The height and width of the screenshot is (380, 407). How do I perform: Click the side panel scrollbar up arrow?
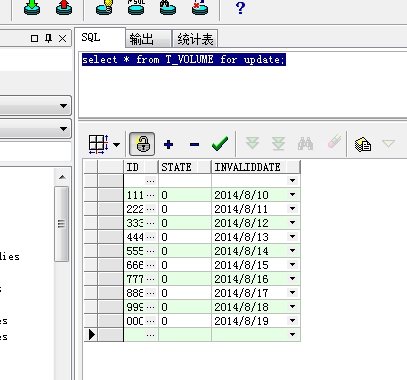[62, 177]
